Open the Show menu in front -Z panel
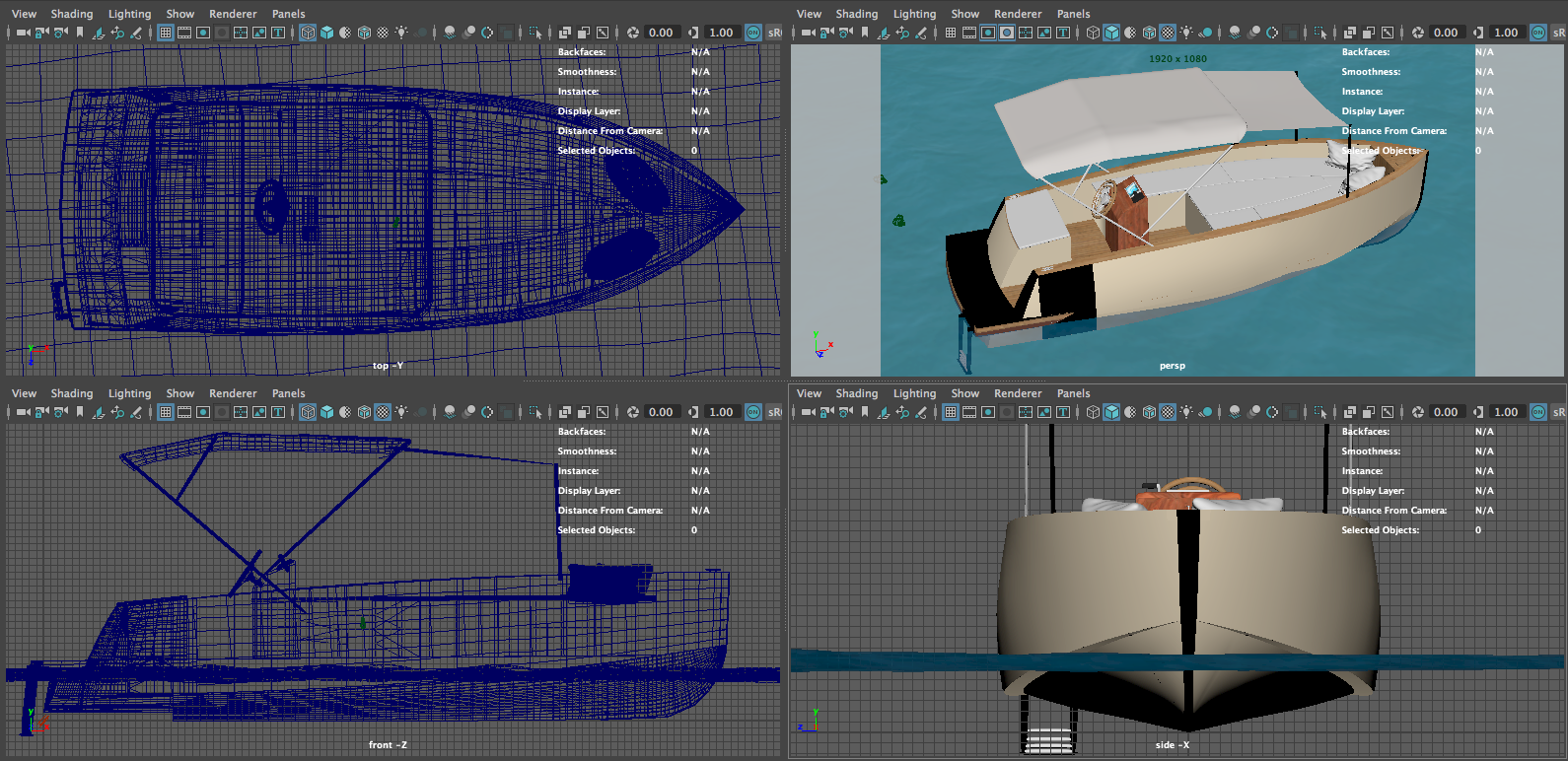This screenshot has width=1568, height=761. click(x=180, y=393)
